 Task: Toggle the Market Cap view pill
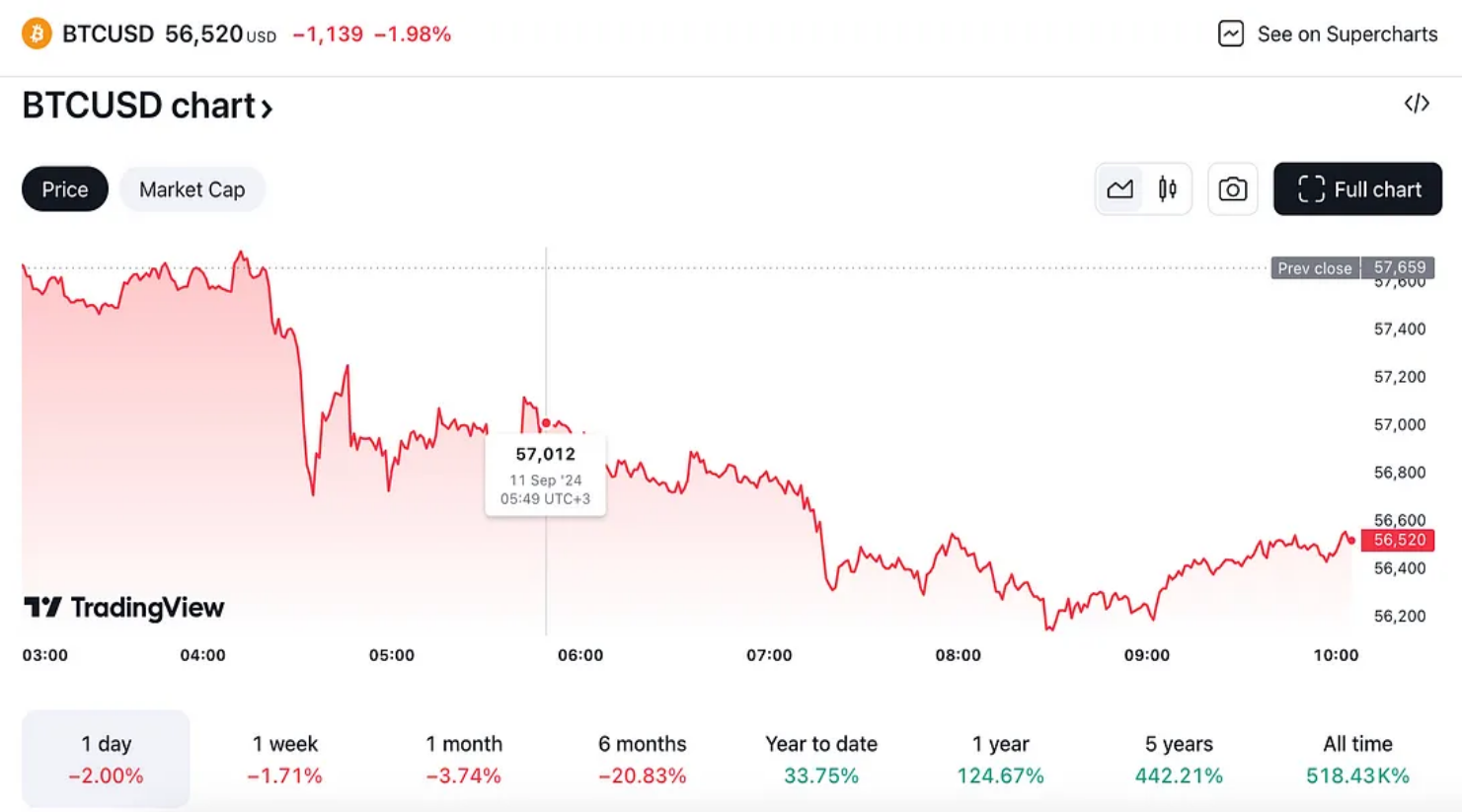192,189
